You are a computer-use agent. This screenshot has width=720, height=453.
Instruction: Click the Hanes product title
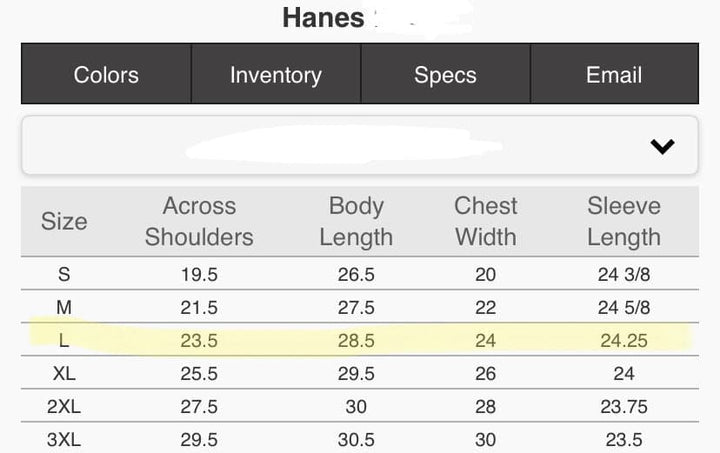point(324,18)
